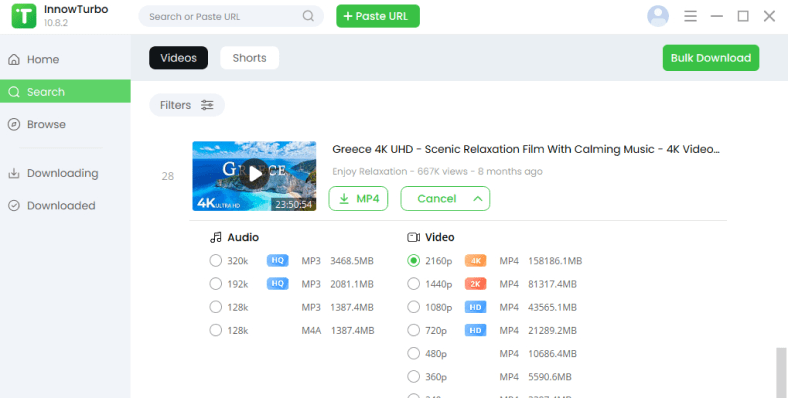
Task: Click the Paste URL button
Action: coord(378,16)
